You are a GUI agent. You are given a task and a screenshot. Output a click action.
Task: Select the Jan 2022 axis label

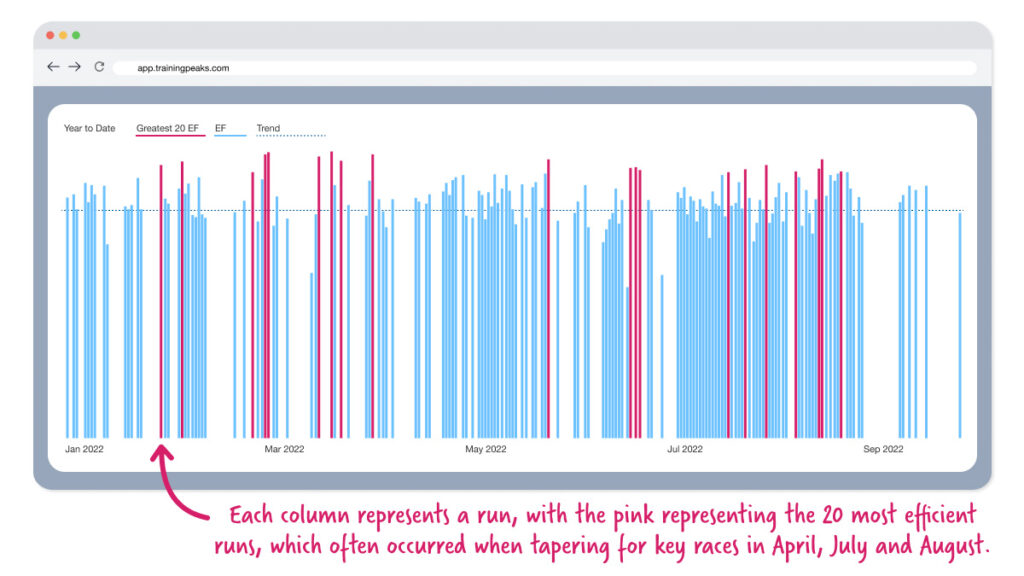click(84, 450)
